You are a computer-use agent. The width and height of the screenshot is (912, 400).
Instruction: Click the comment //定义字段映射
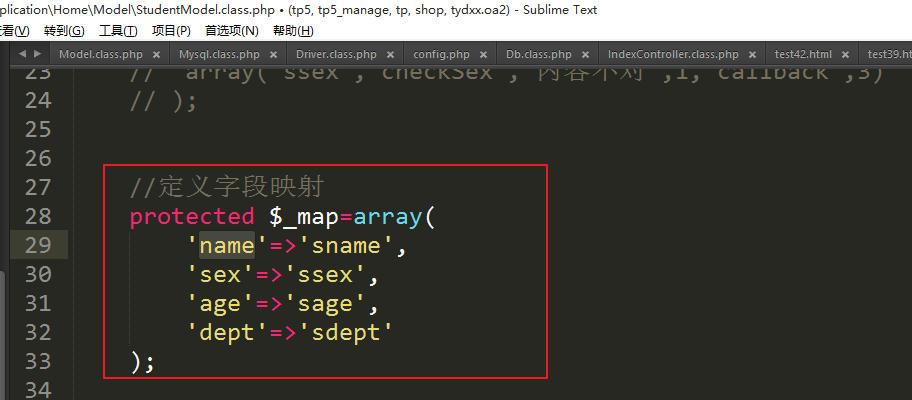pyautogui.click(x=227, y=188)
